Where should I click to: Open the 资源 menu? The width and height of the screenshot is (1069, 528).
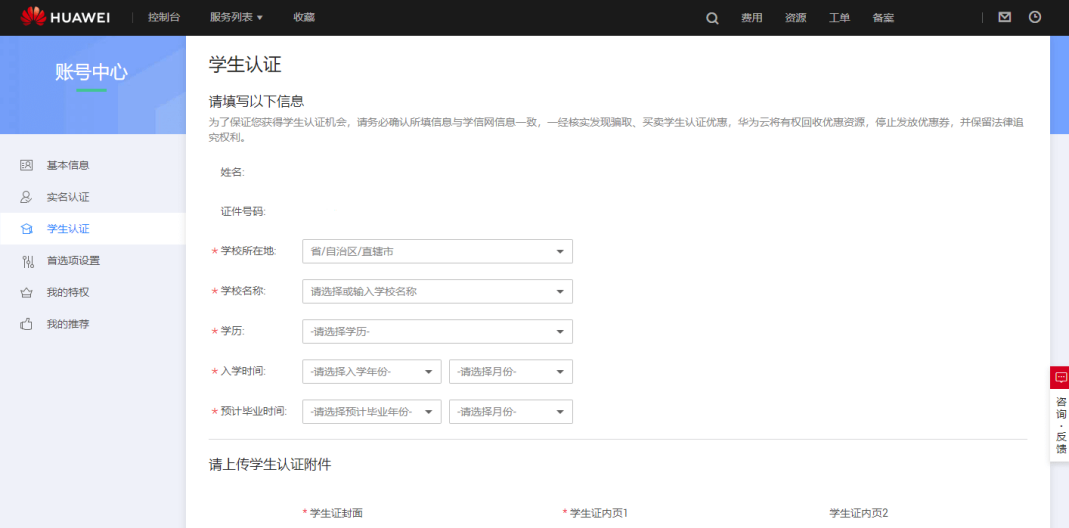795,18
